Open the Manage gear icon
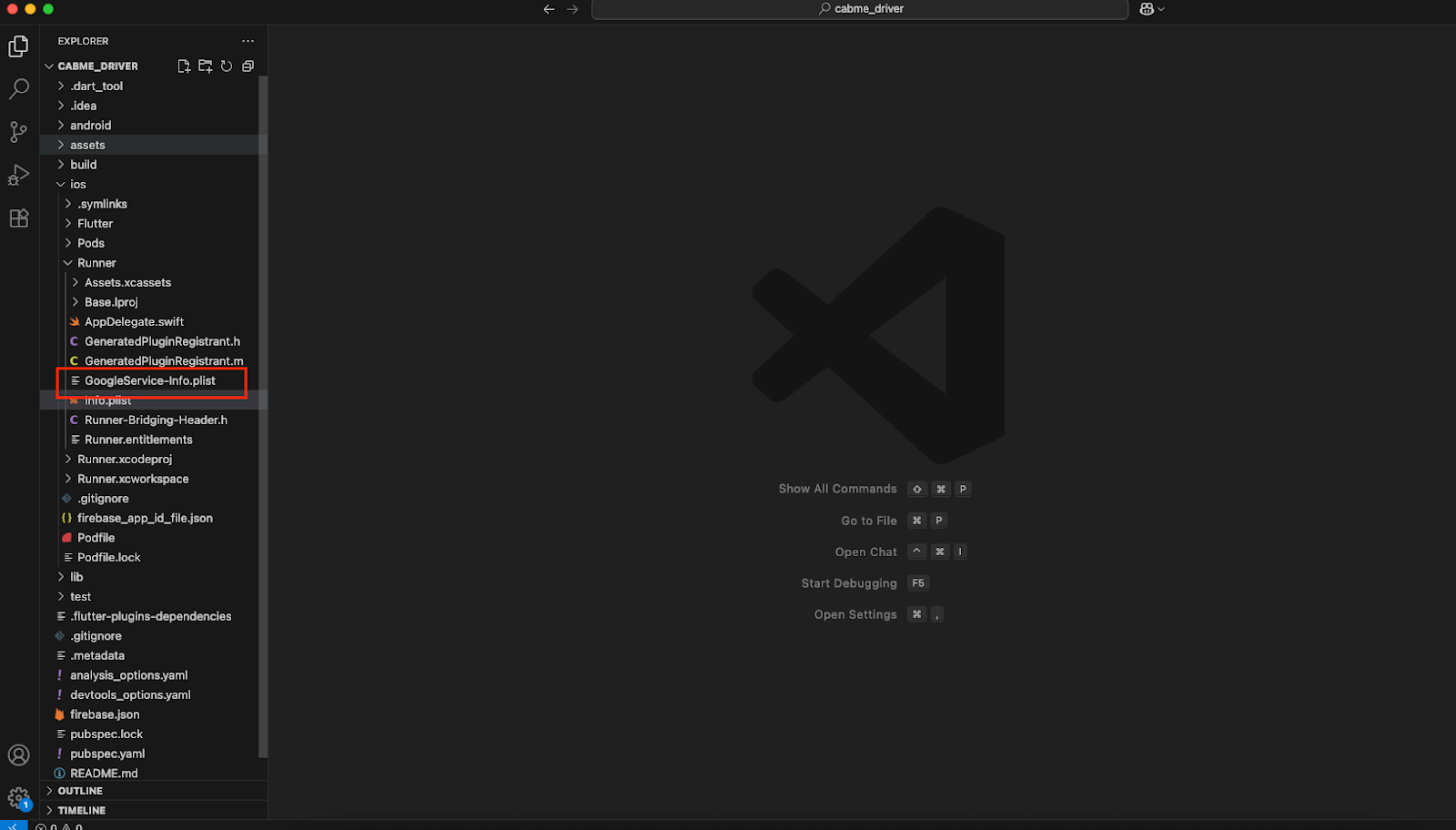 pyautogui.click(x=18, y=798)
